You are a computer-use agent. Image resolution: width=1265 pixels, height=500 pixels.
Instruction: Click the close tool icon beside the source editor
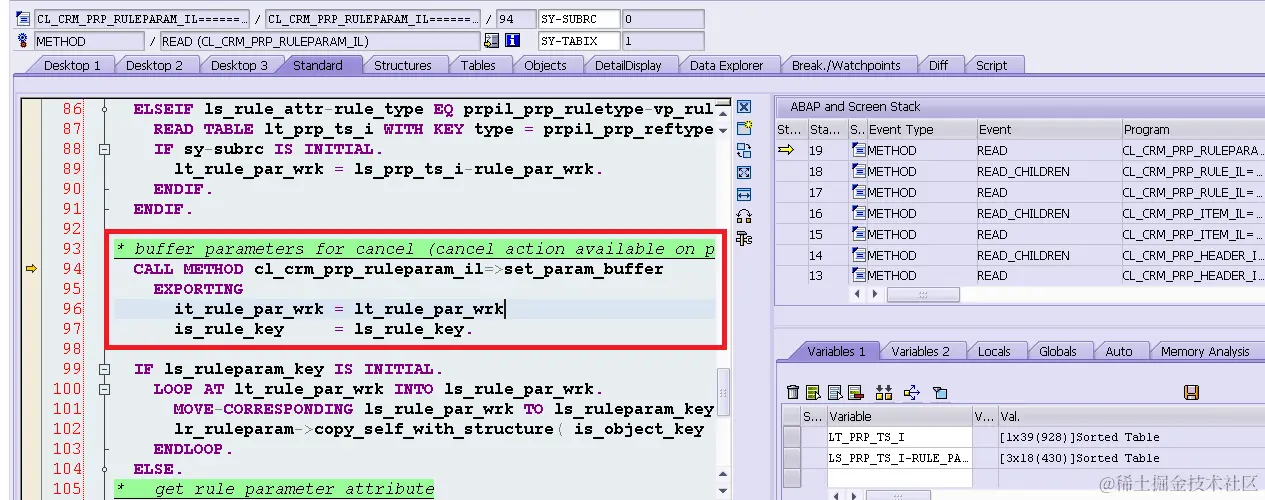[x=744, y=106]
